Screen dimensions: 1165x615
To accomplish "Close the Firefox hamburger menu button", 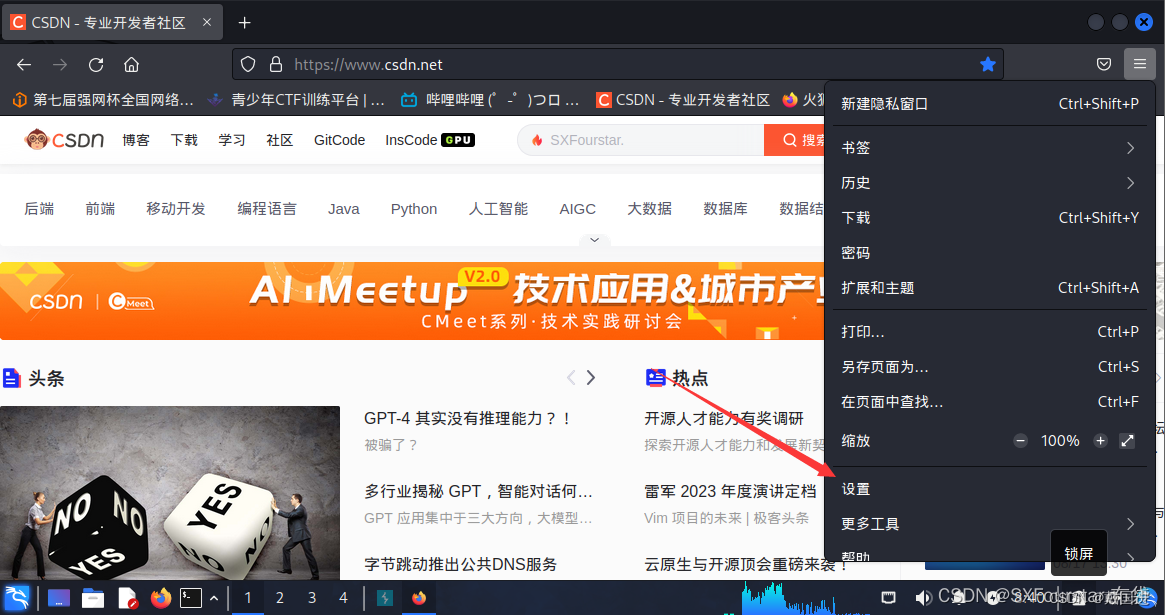I will [1139, 65].
